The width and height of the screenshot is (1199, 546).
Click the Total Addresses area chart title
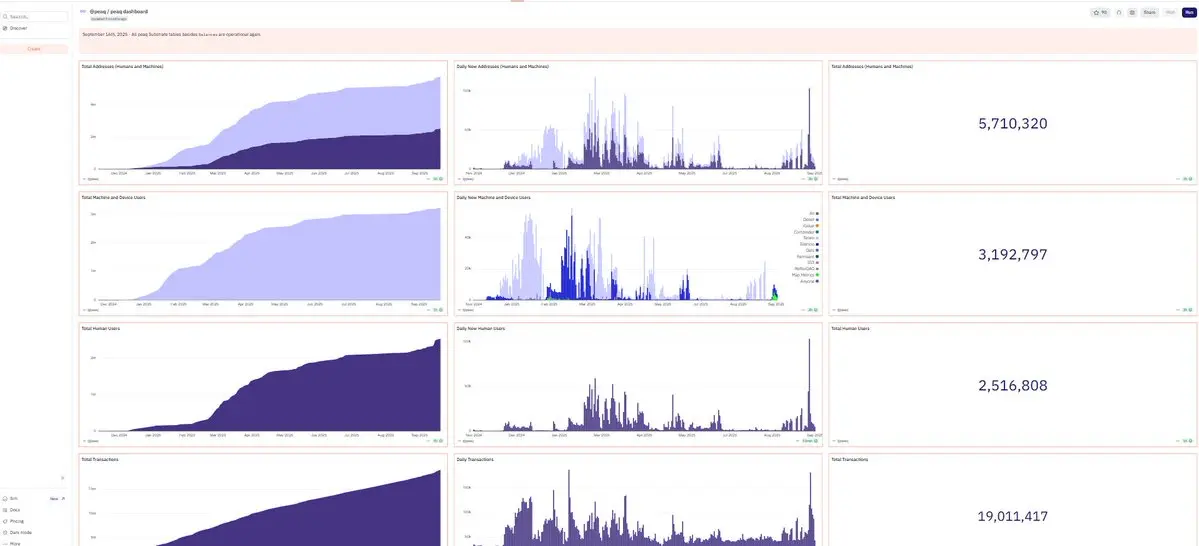[122, 67]
